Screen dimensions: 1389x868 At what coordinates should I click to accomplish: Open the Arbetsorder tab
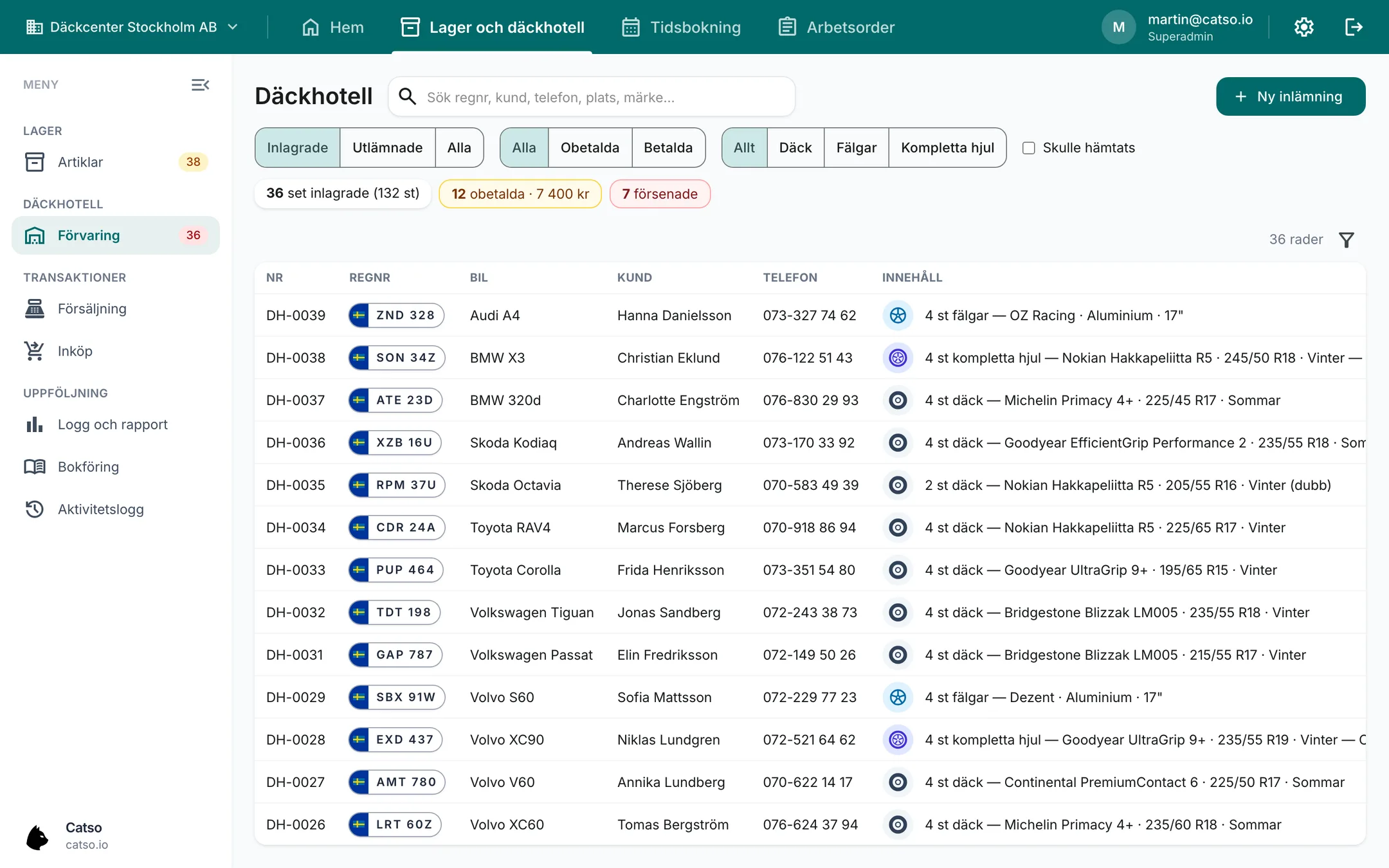836,27
